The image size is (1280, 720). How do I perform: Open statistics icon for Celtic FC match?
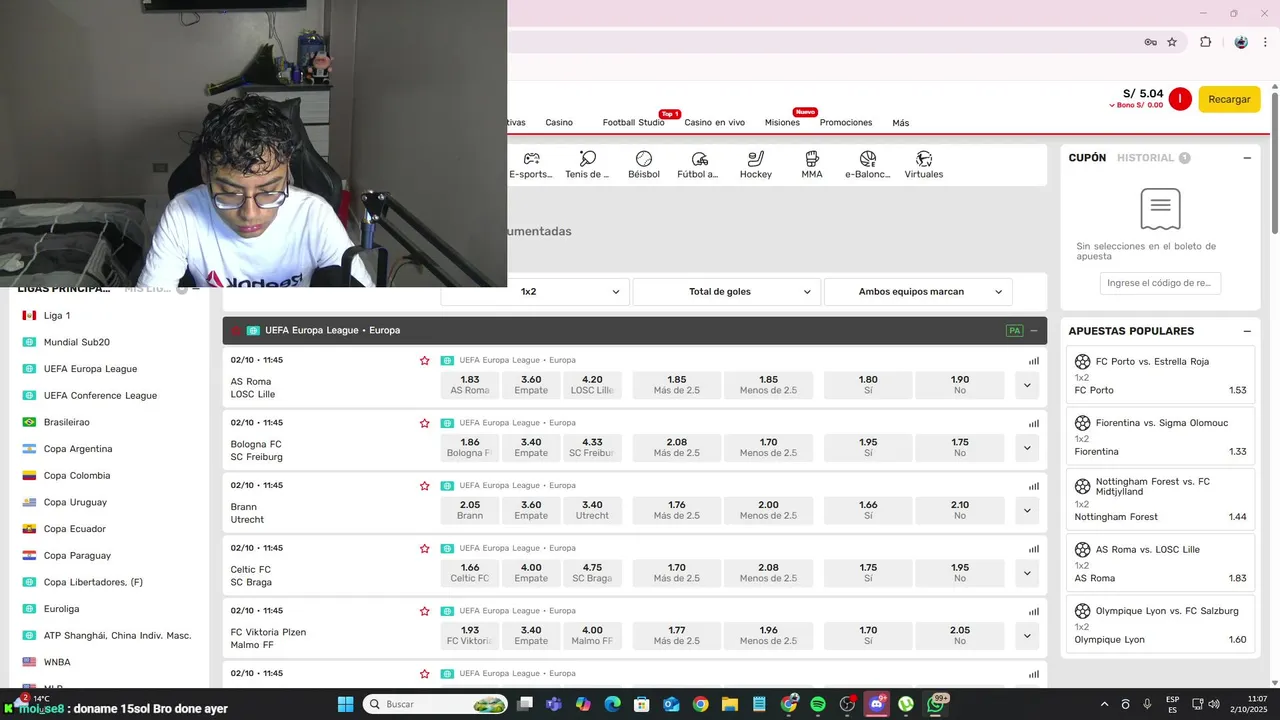pyautogui.click(x=1034, y=549)
